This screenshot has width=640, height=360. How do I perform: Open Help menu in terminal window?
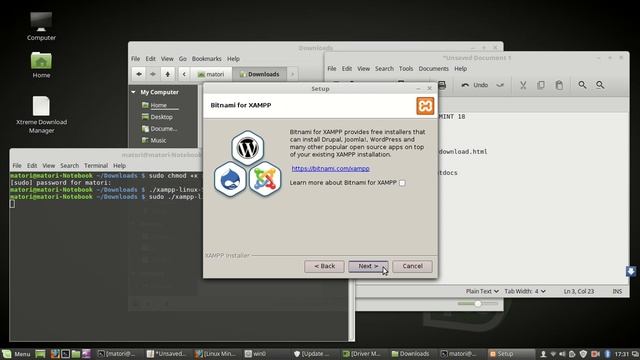tap(119, 166)
